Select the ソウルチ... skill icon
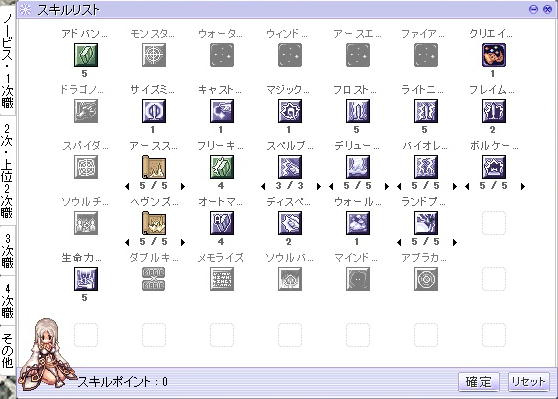 pos(86,223)
